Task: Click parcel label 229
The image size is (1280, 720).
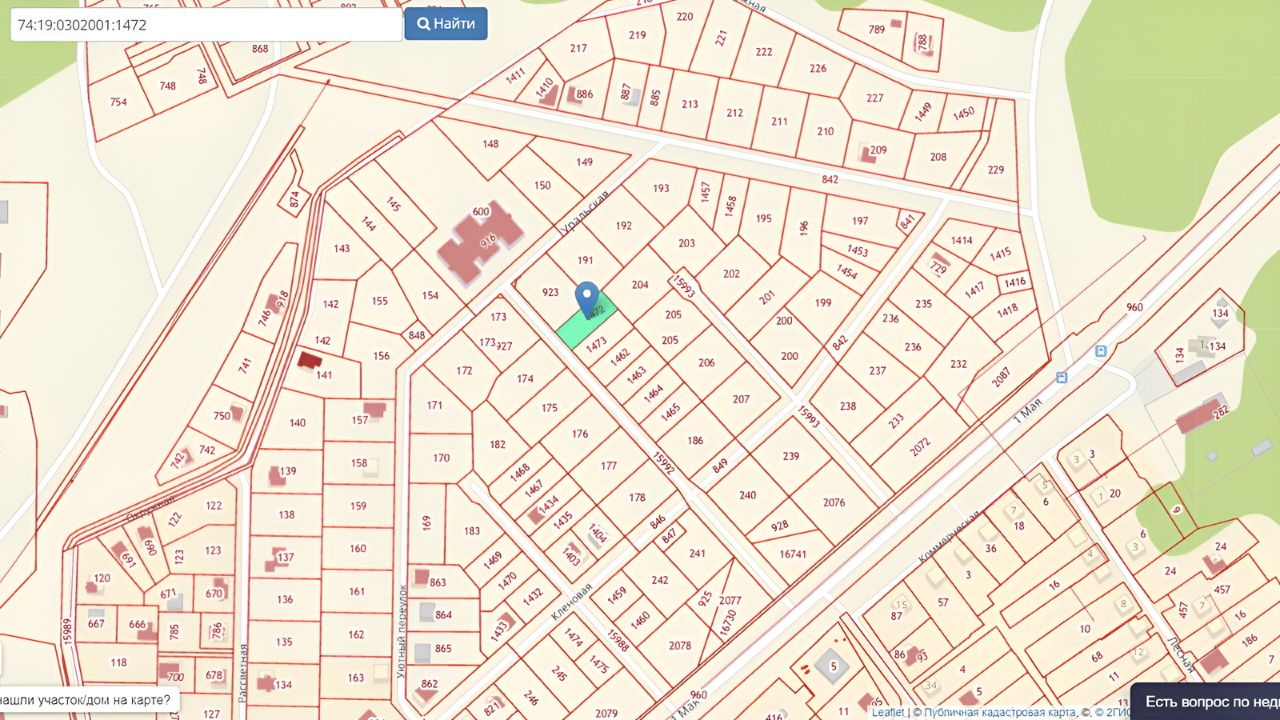Action: tap(995, 170)
